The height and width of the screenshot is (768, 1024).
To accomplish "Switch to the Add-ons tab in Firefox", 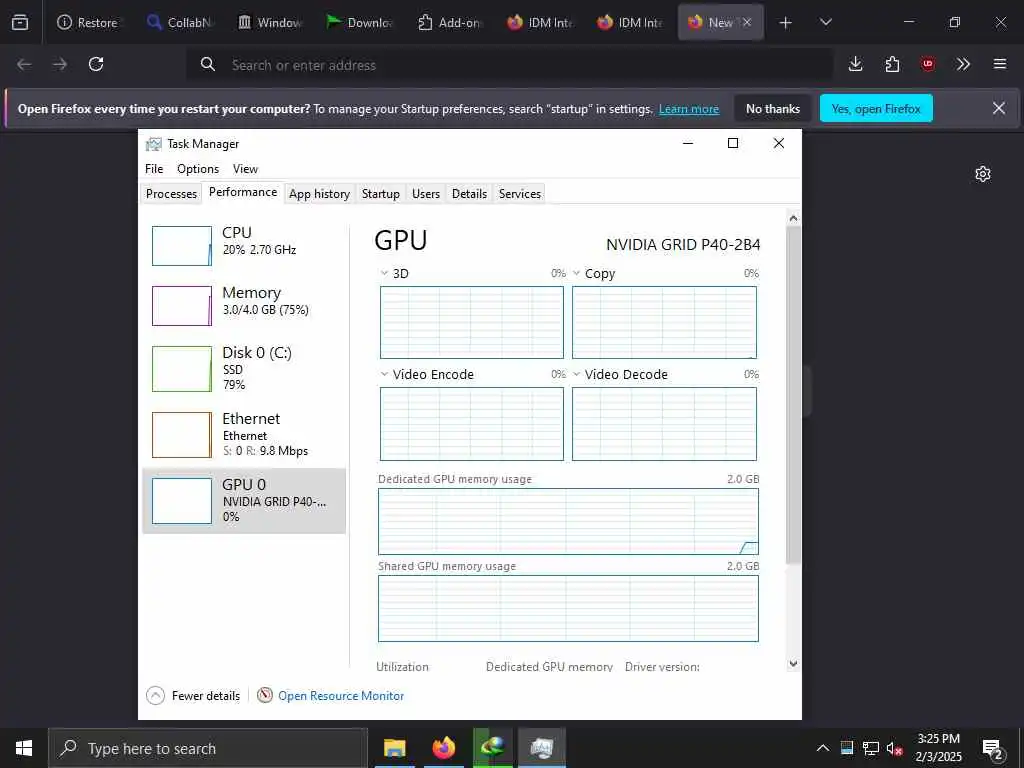I will [451, 23].
